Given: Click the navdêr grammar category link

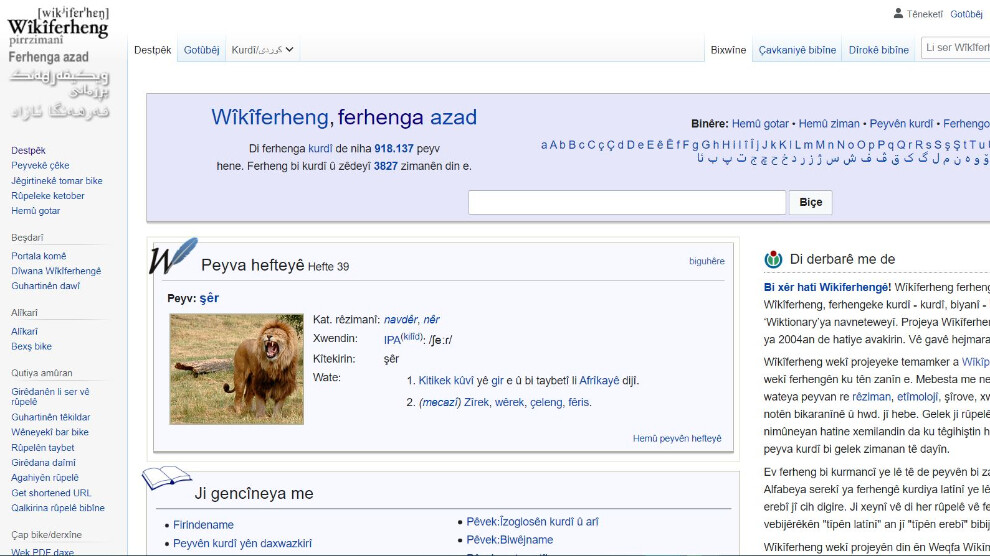Looking at the screenshot, I should (400, 319).
